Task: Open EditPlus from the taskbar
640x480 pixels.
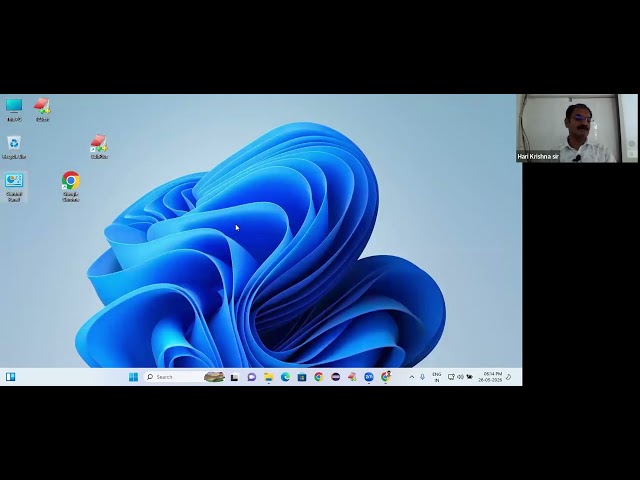Action: click(x=352, y=377)
